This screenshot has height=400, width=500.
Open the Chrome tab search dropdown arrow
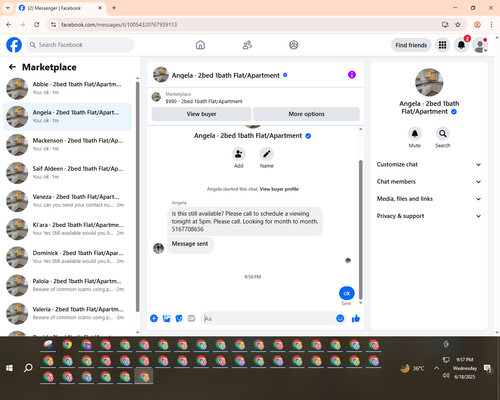pyautogui.click(x=8, y=8)
